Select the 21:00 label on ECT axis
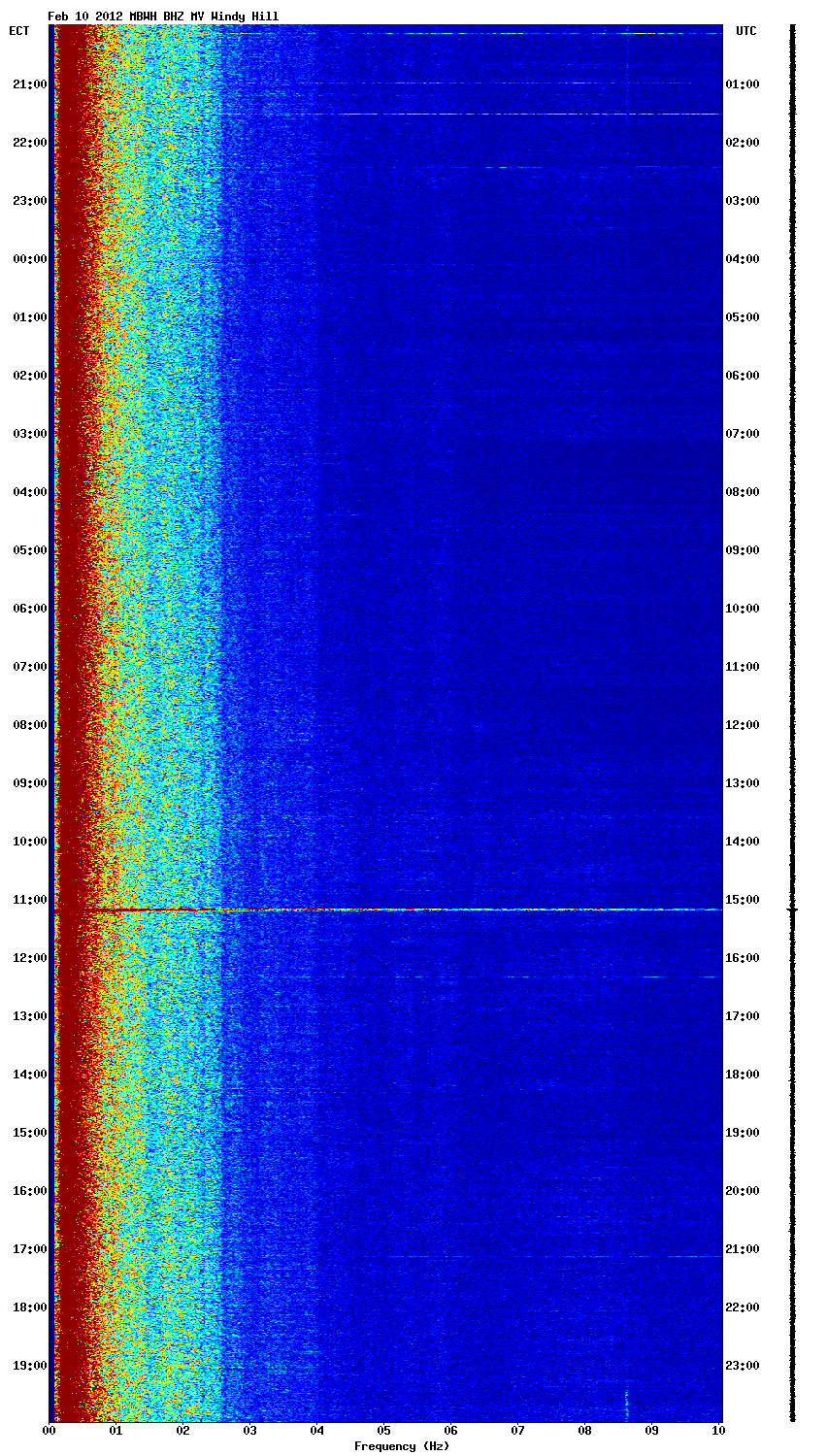The width and height of the screenshot is (827, 1456). (x=29, y=84)
